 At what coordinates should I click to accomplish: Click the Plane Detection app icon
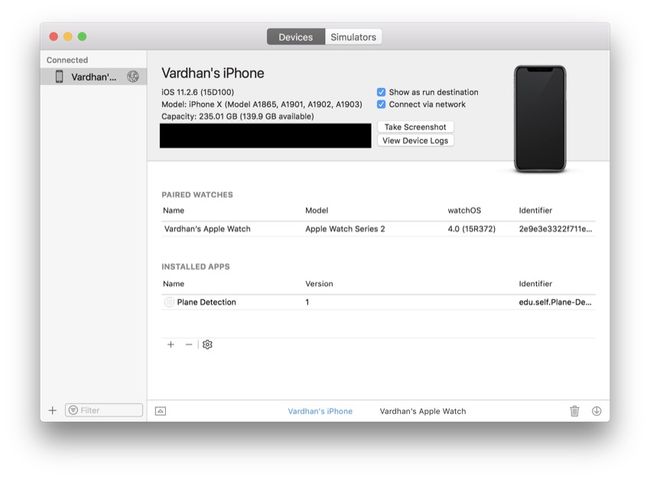[169, 302]
